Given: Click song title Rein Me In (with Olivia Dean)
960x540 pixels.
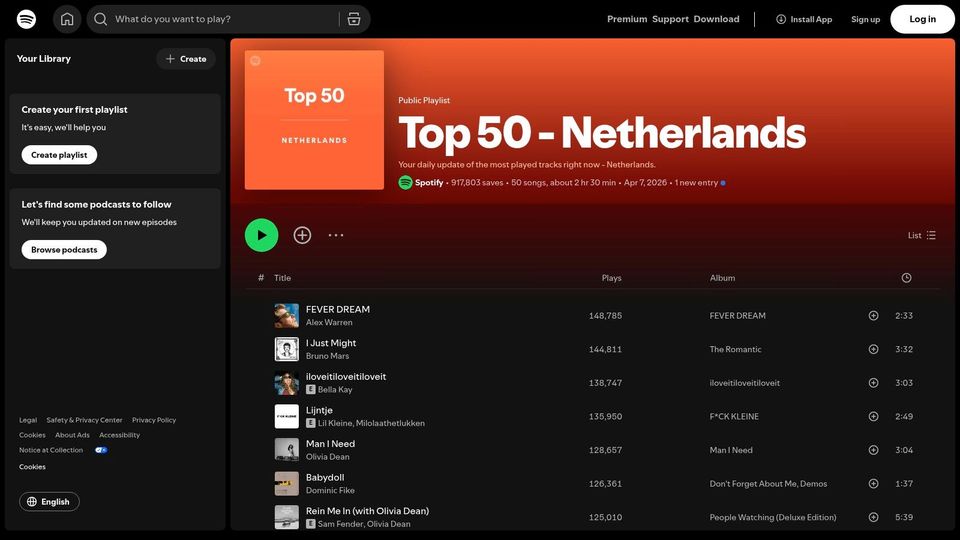Looking at the screenshot, I should pyautogui.click(x=367, y=511).
